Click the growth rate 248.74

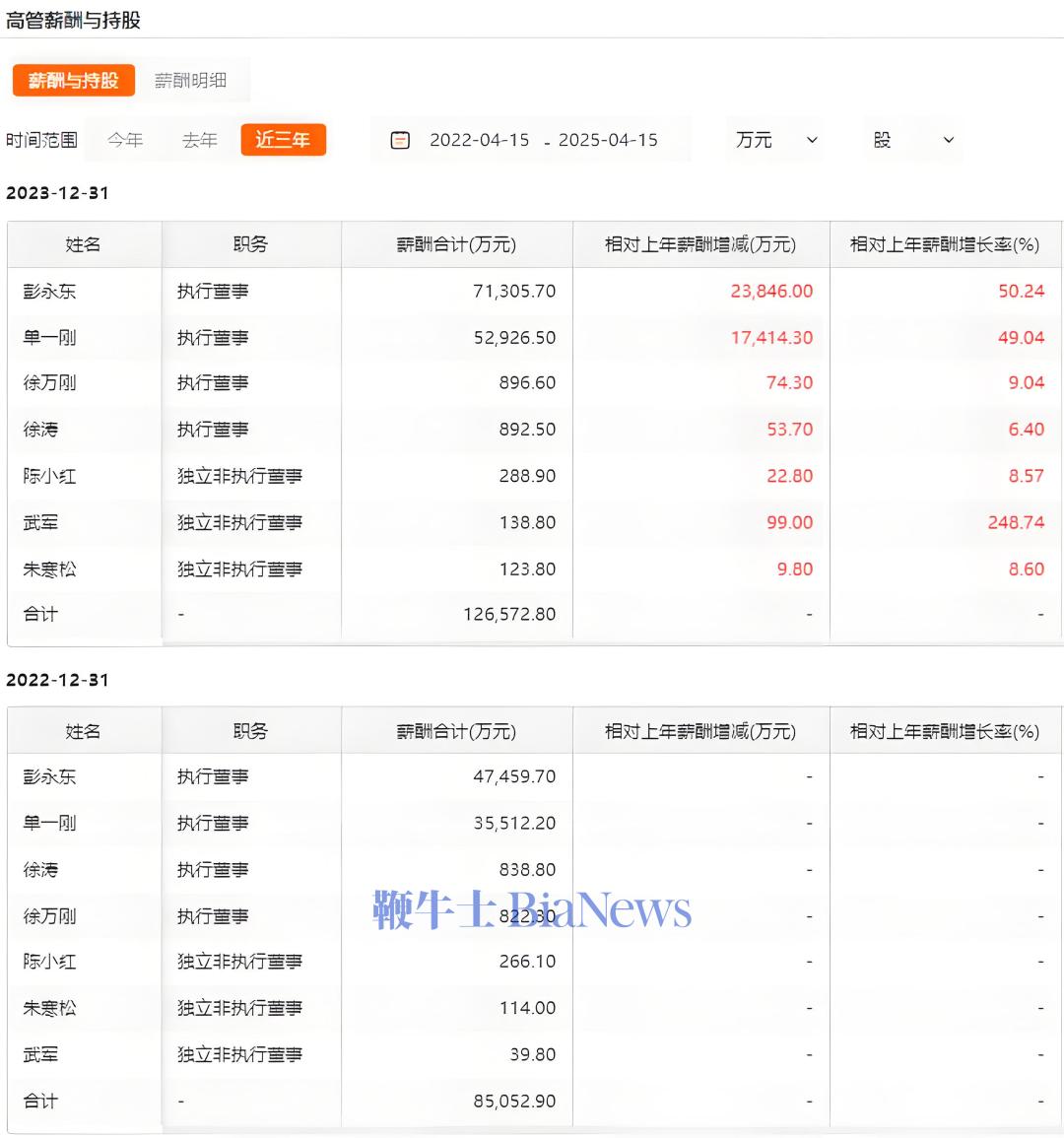click(x=1016, y=522)
